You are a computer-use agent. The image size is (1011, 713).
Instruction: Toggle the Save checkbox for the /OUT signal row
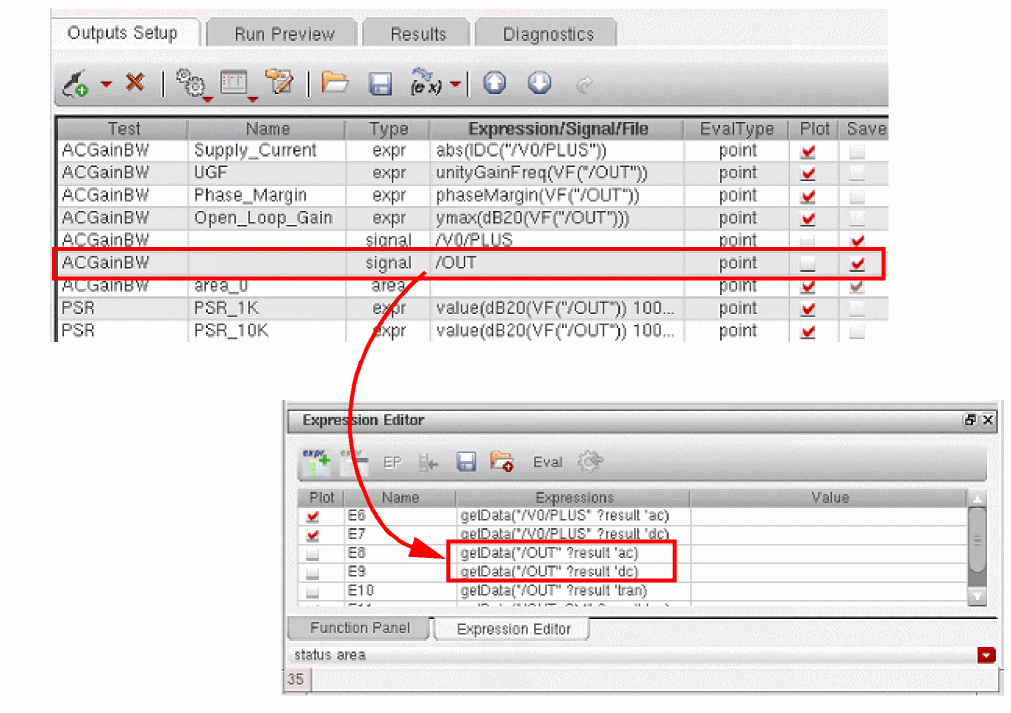click(857, 264)
